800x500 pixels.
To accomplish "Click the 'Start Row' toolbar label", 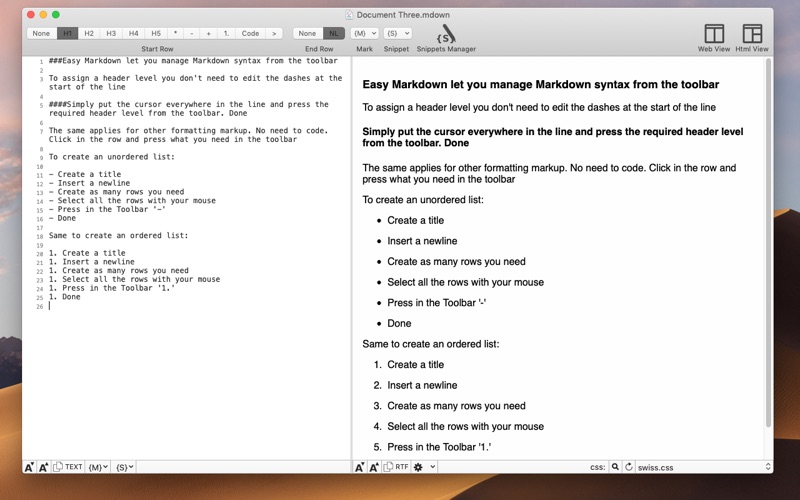I will point(157,49).
